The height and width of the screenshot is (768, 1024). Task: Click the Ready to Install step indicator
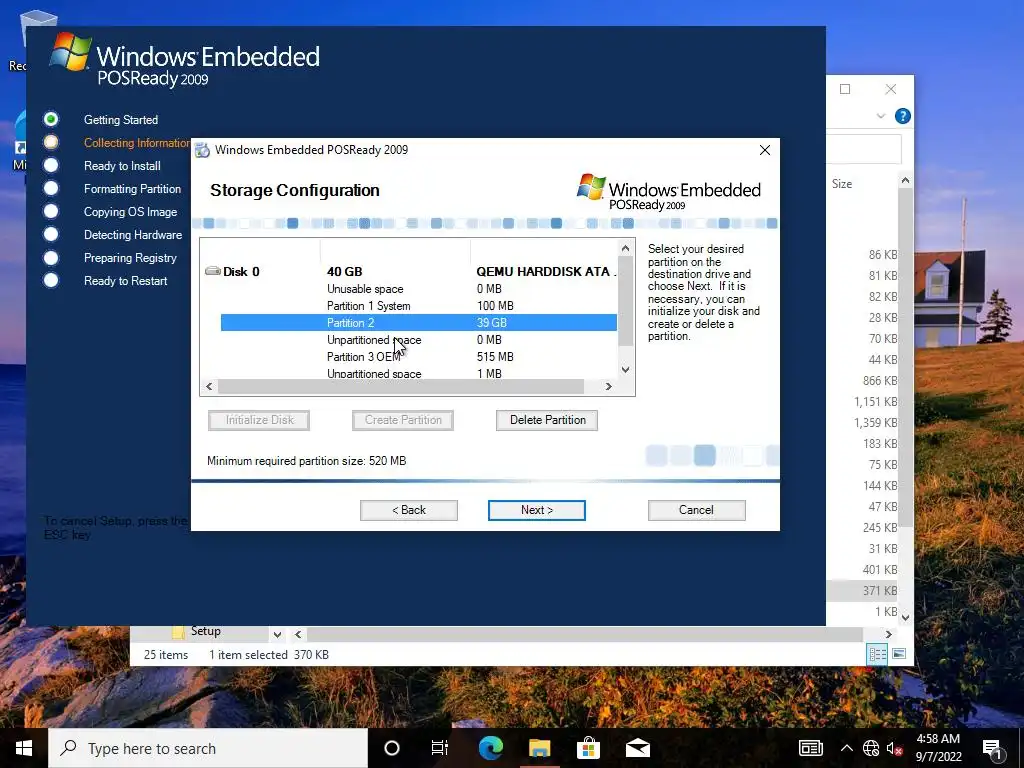[51, 165]
